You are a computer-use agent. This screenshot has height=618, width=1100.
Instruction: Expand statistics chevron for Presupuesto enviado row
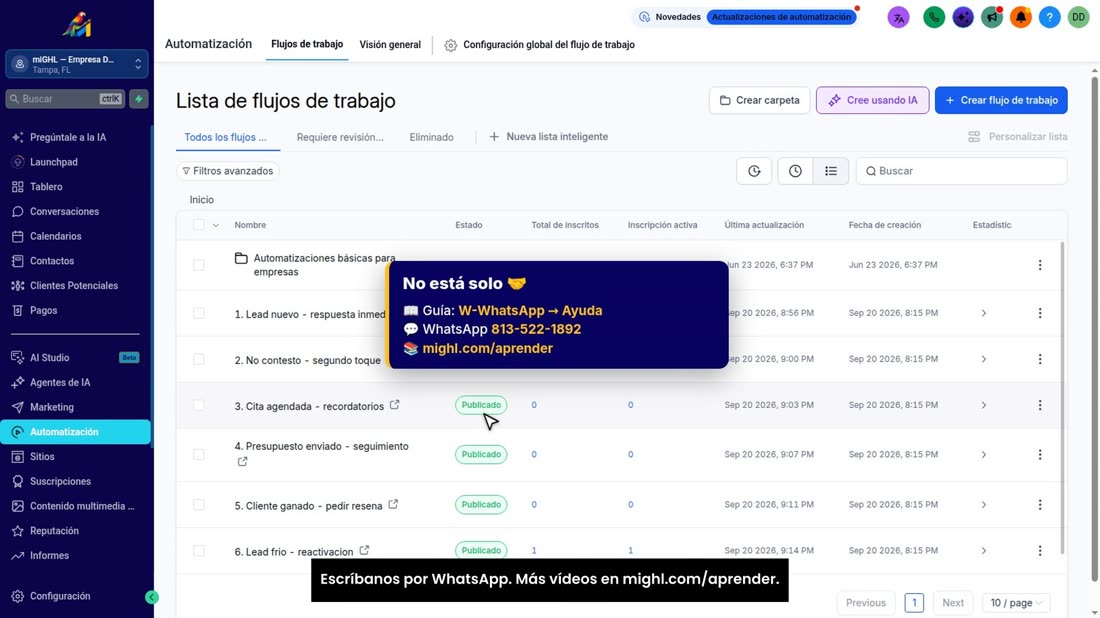984,455
